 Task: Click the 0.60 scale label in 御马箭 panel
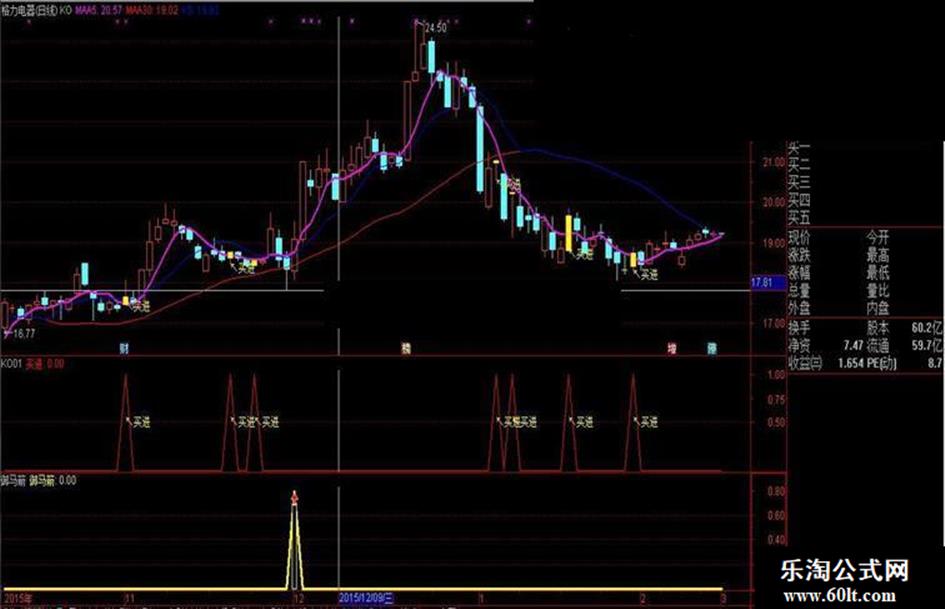point(776,516)
